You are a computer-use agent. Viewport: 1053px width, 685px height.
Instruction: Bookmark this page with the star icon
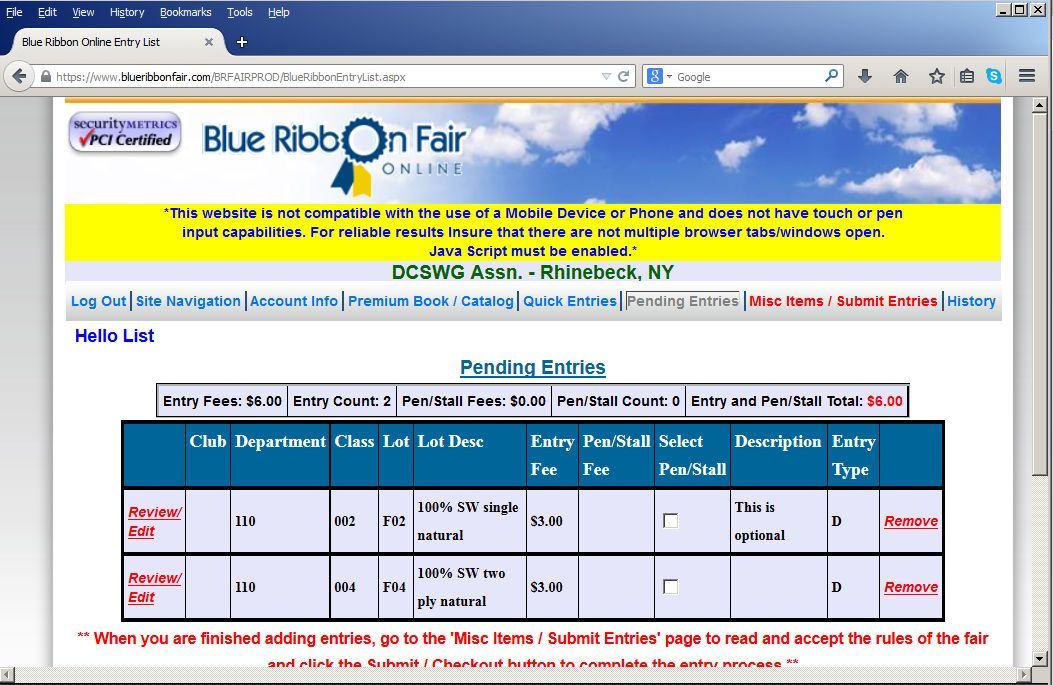(936, 77)
